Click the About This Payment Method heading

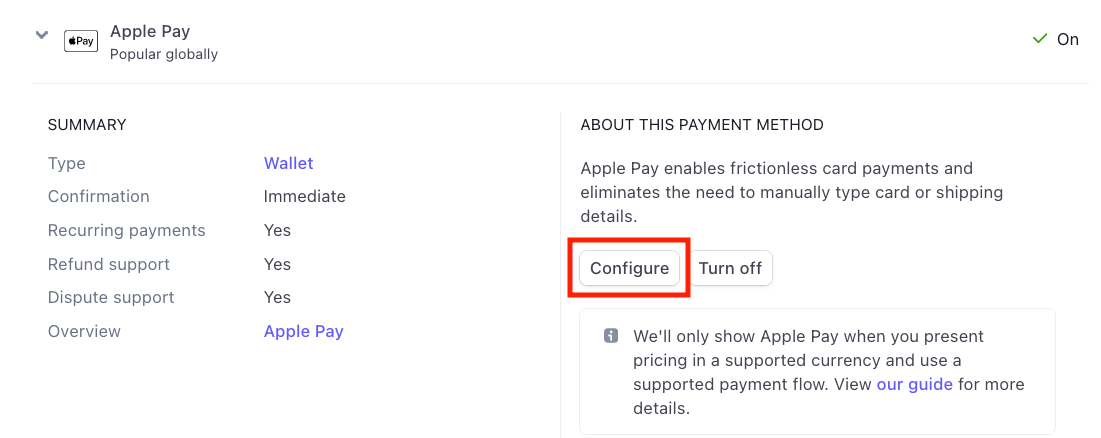coord(701,125)
